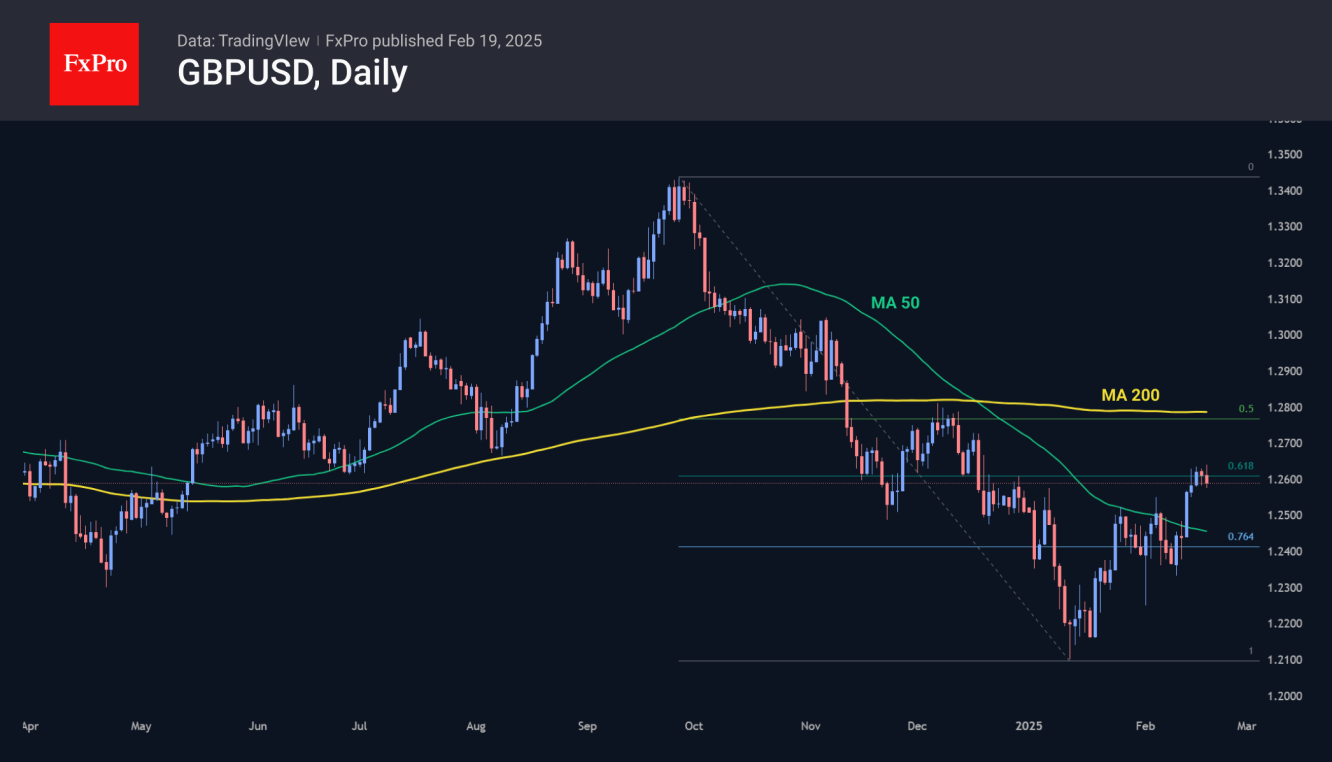Click the green 'MA 50' label

click(895, 301)
